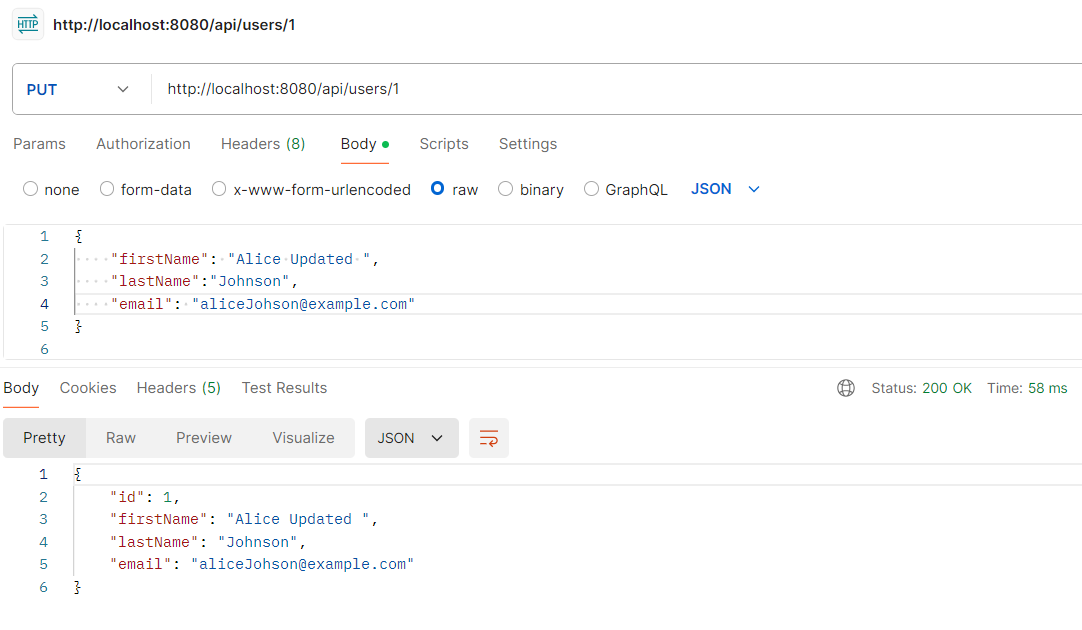This screenshot has width=1082, height=630.
Task: Click the request URL input field
Action: click(x=600, y=89)
